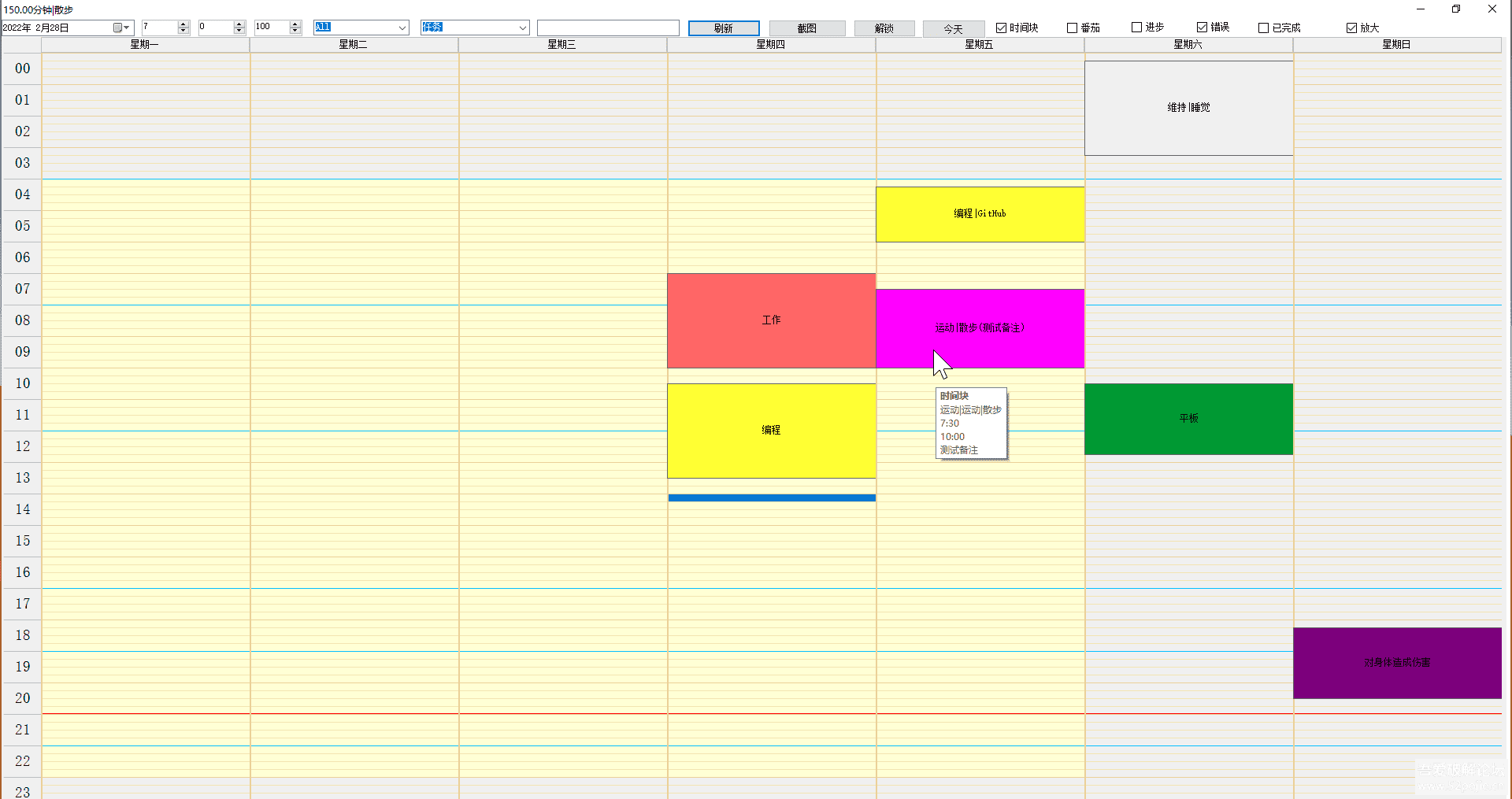Jump to today with the 今天 button

click(954, 28)
